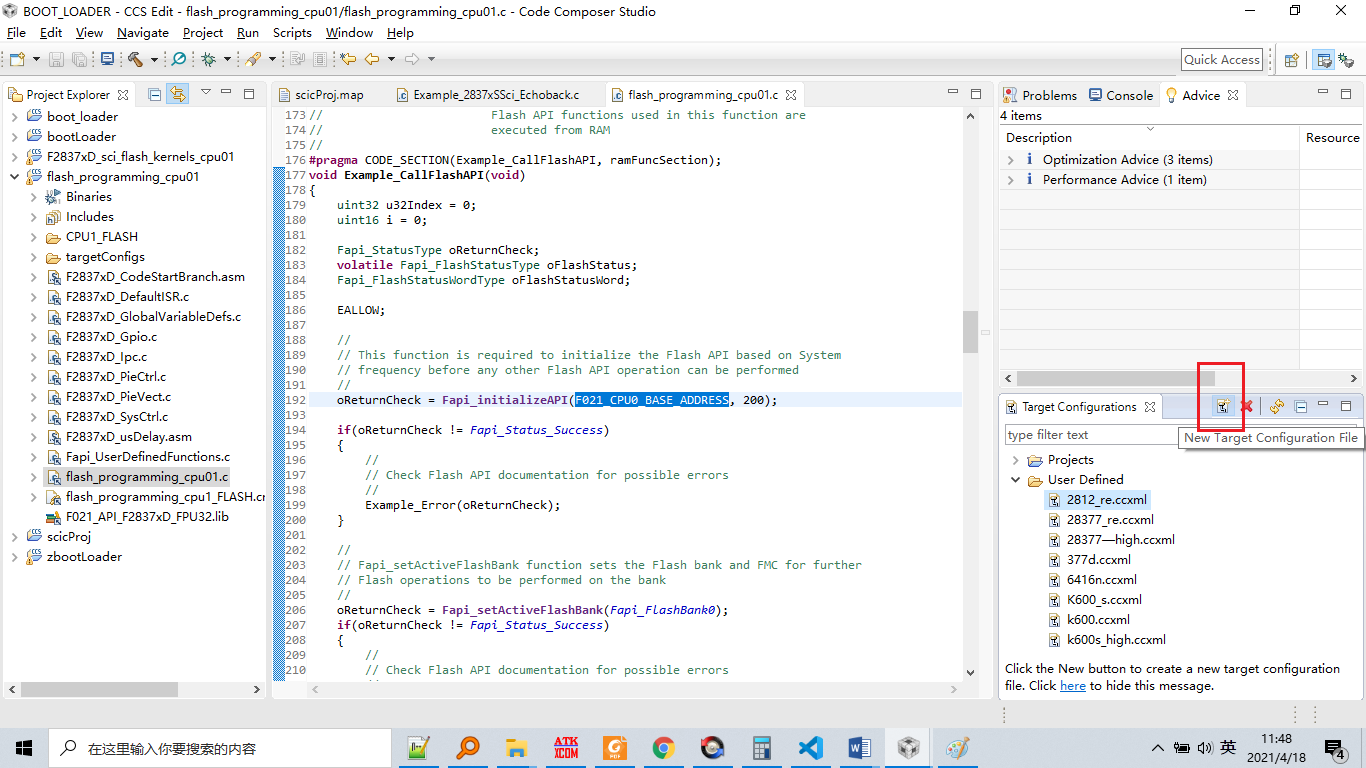Collapse the flash_programming_cpu01 project tree
This screenshot has width=1366, height=768.
(x=15, y=177)
